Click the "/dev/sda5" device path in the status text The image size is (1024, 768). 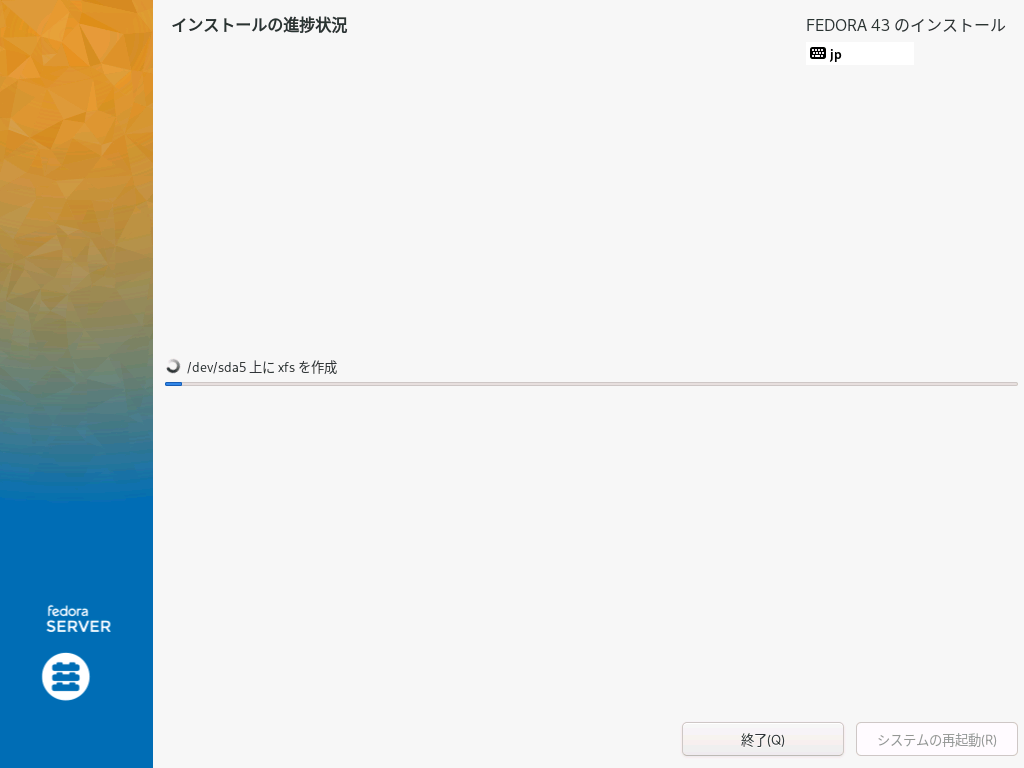216,367
